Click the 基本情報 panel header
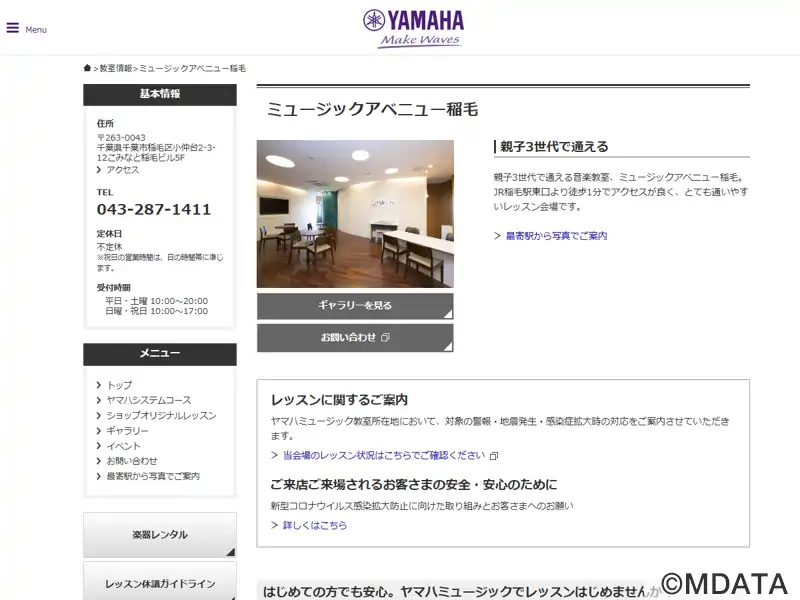This screenshot has width=800, height=600. 160,94
